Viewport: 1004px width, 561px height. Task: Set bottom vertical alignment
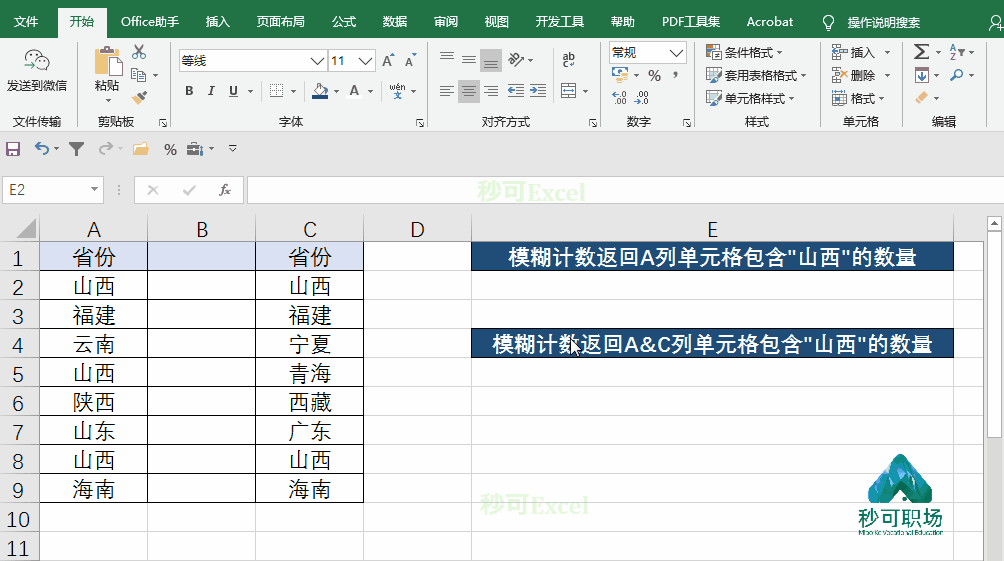(x=491, y=60)
